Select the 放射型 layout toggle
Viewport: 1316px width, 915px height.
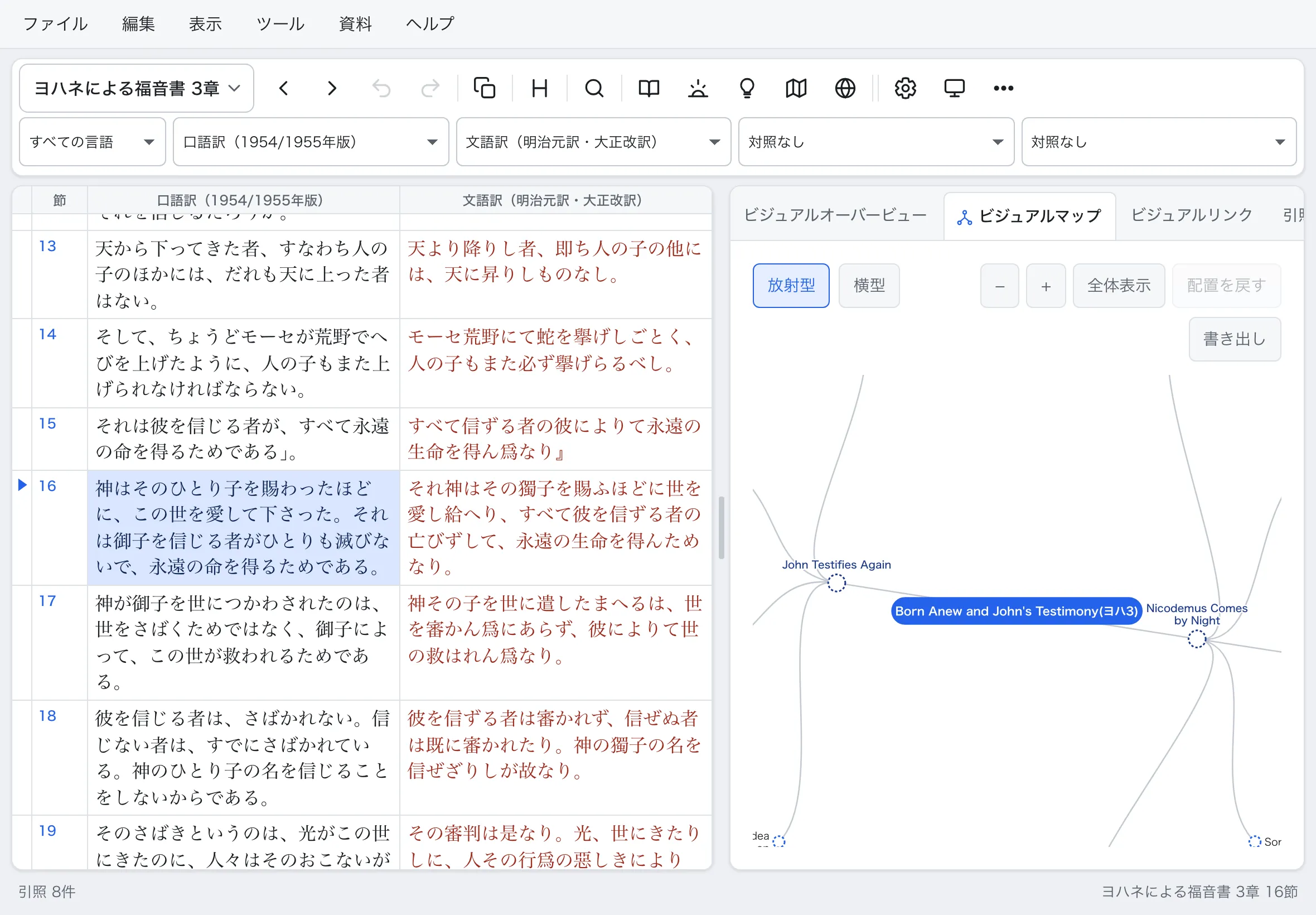(791, 286)
